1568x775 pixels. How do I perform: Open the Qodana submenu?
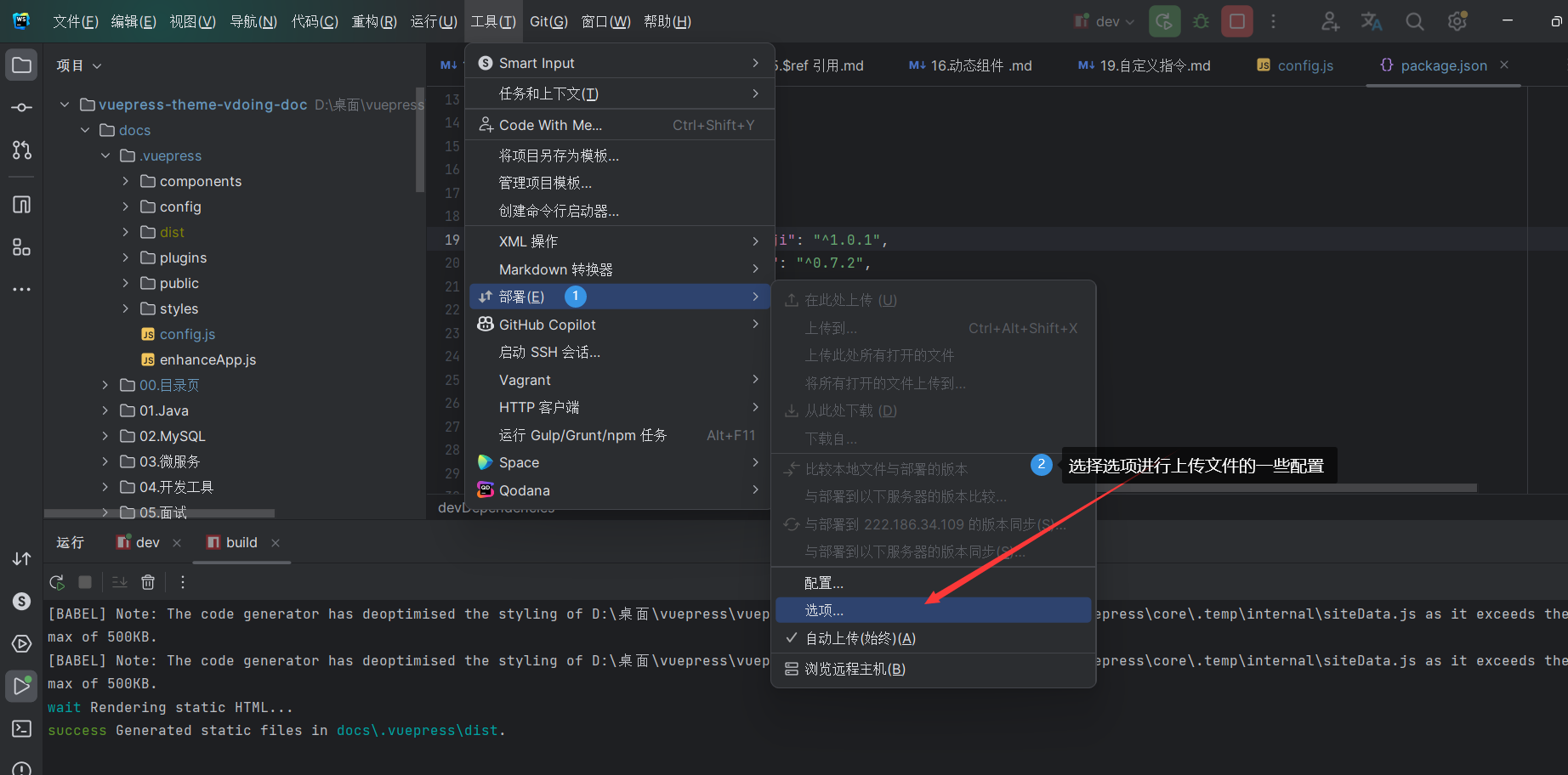pos(620,490)
